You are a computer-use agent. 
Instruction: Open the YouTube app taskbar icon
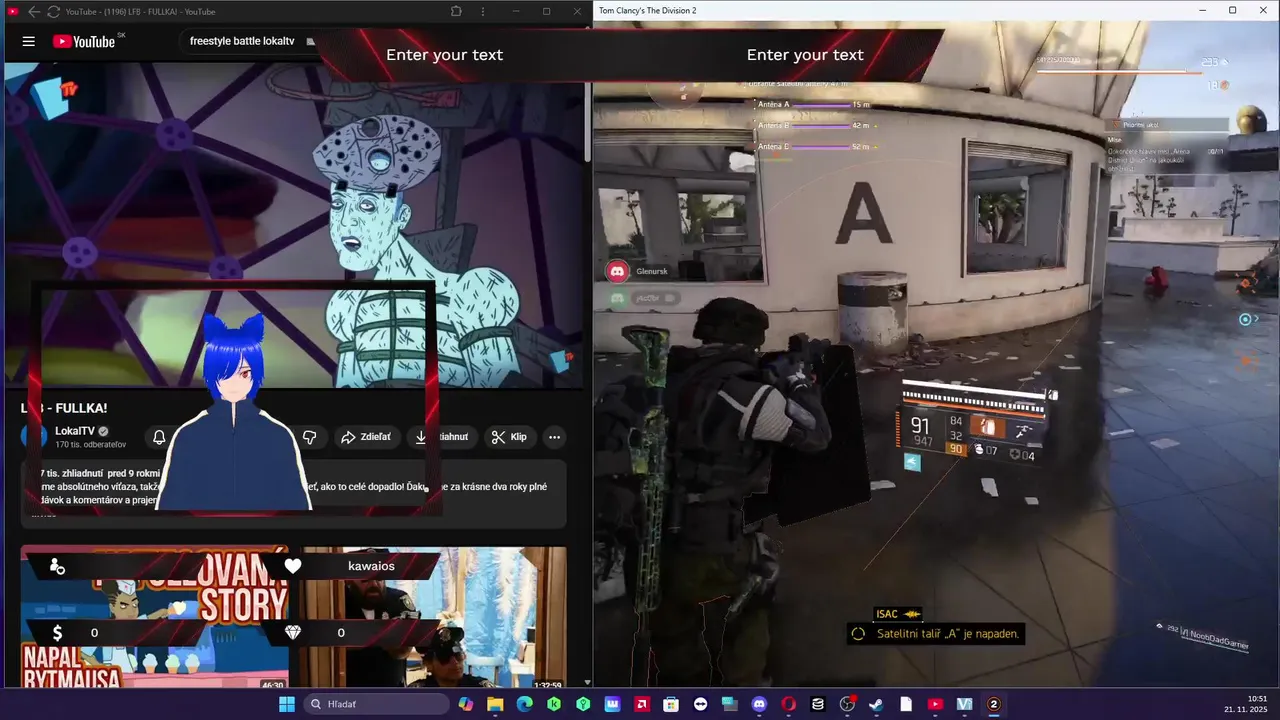935,704
